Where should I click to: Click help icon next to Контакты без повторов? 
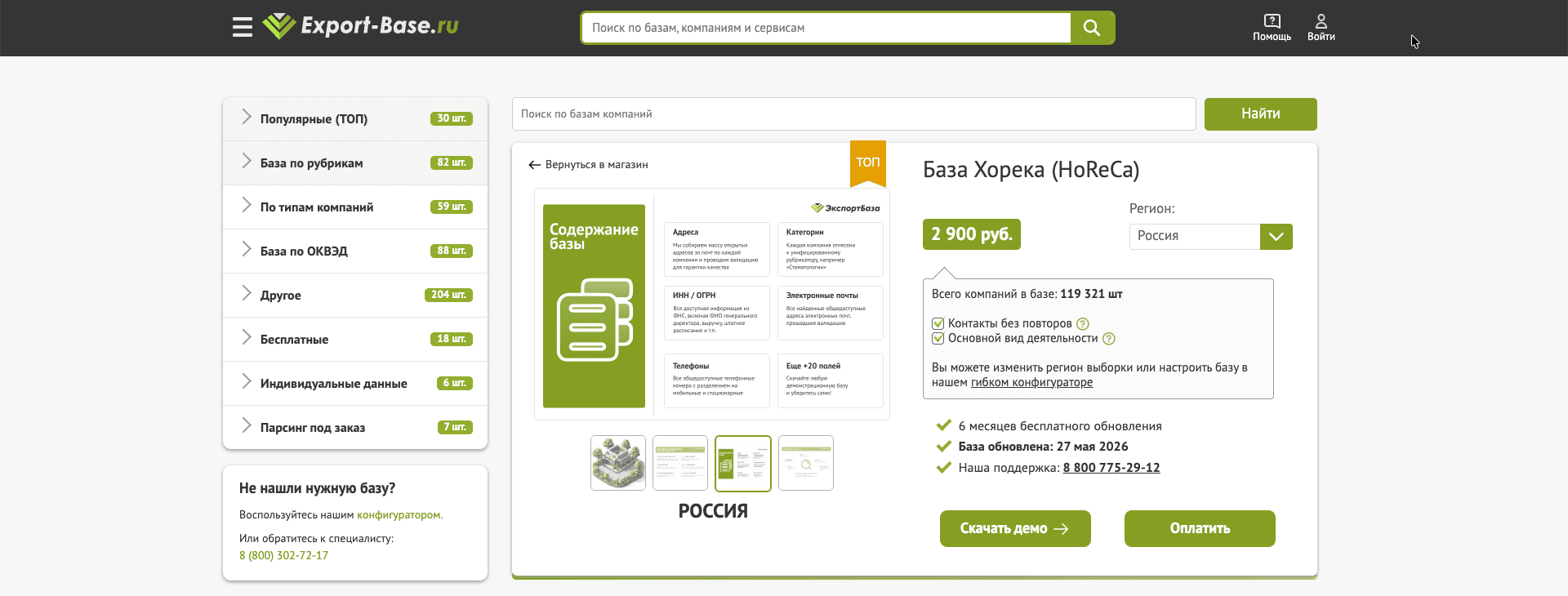[x=1083, y=324]
